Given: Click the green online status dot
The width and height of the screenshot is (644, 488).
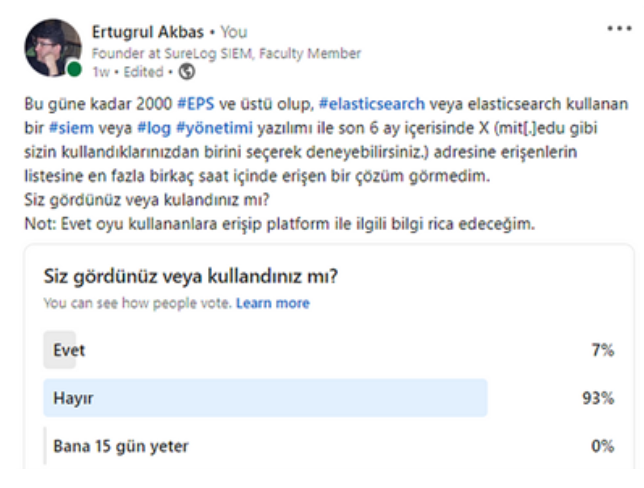Looking at the screenshot, I should tap(74, 70).
